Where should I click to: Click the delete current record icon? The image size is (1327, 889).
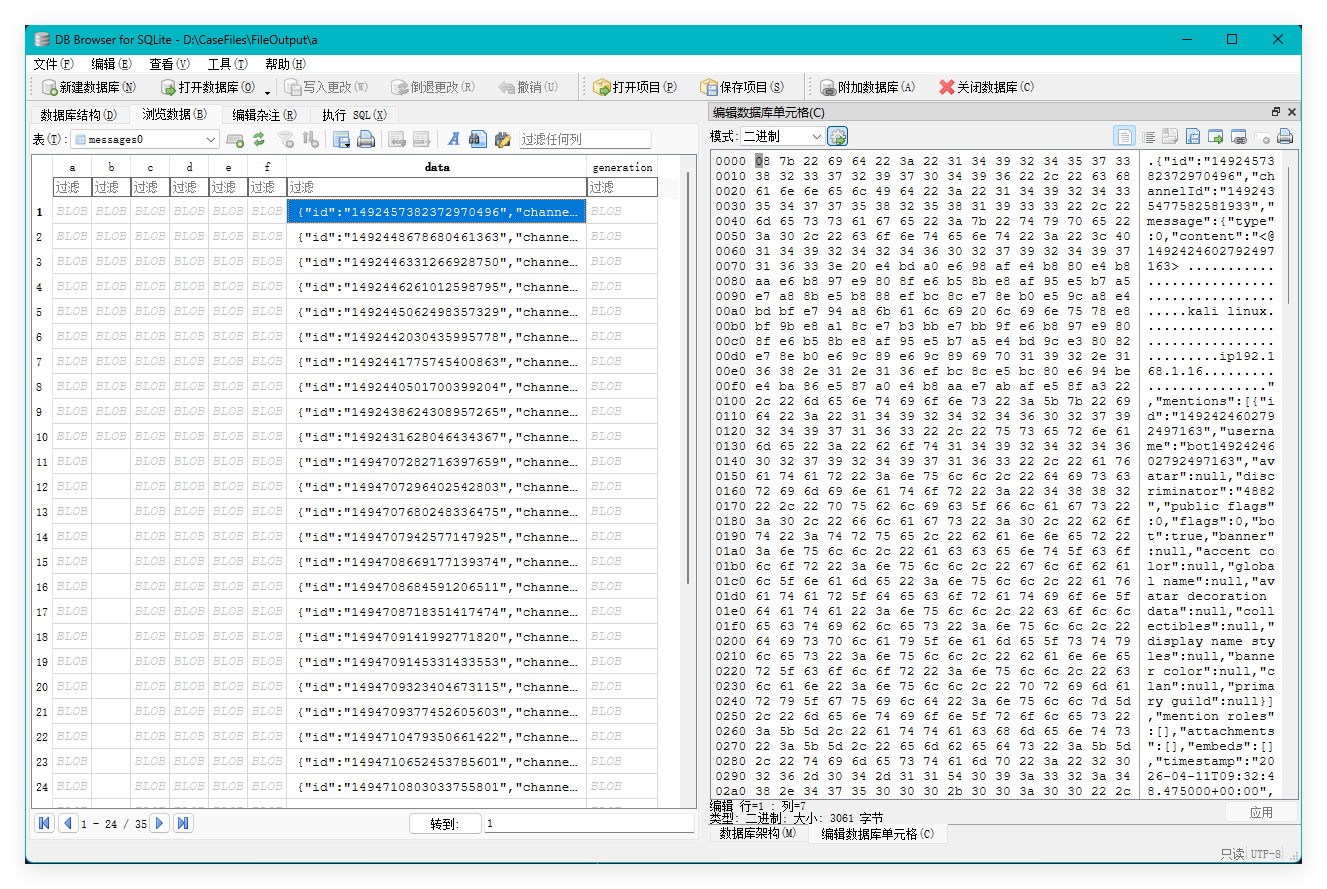point(421,139)
